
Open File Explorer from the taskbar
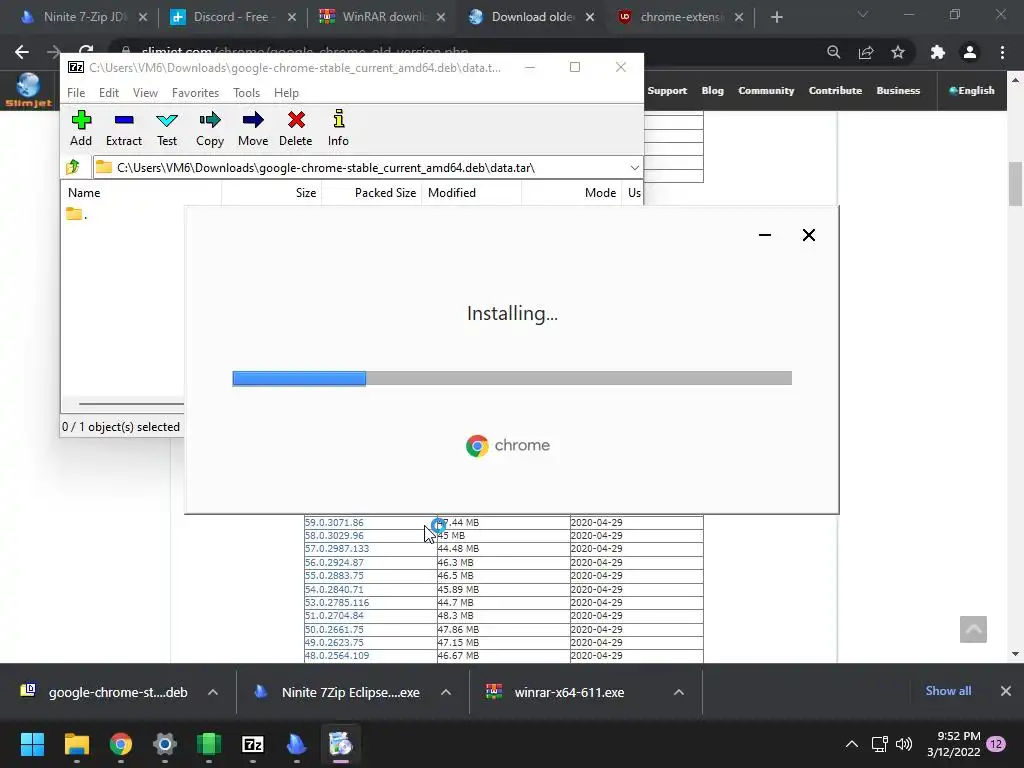pyautogui.click(x=76, y=744)
